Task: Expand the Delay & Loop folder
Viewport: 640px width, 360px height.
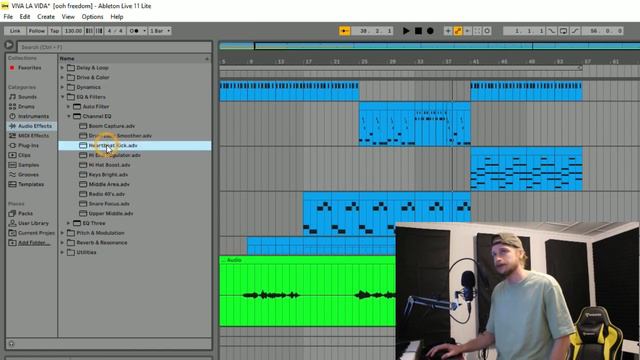Action: tap(62, 68)
